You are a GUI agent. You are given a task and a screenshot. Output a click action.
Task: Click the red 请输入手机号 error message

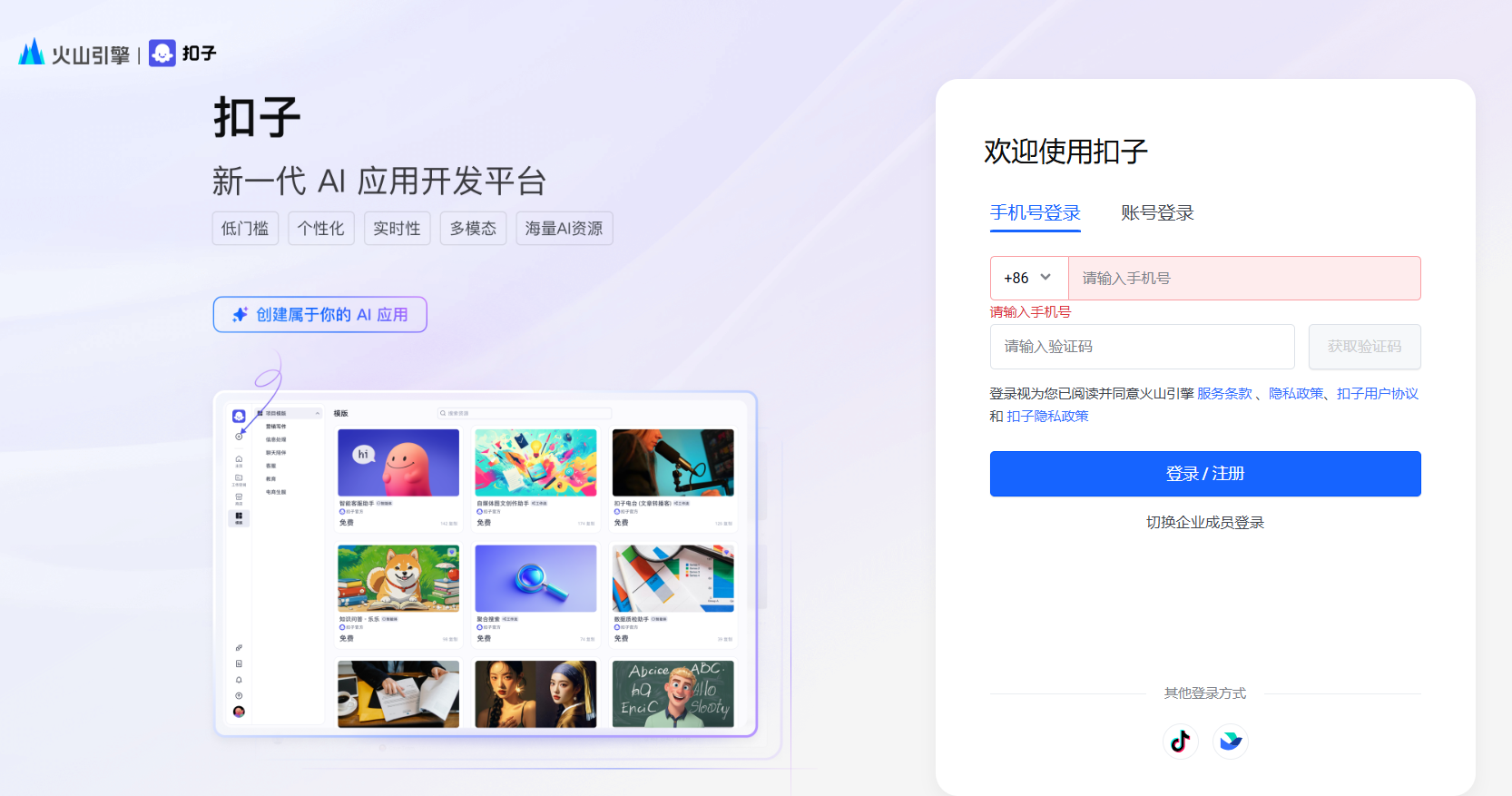click(1030, 312)
